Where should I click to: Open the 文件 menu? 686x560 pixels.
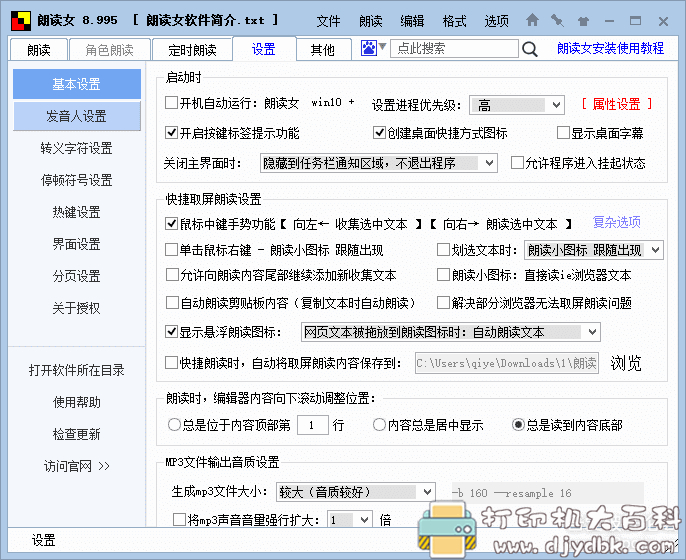pos(328,21)
